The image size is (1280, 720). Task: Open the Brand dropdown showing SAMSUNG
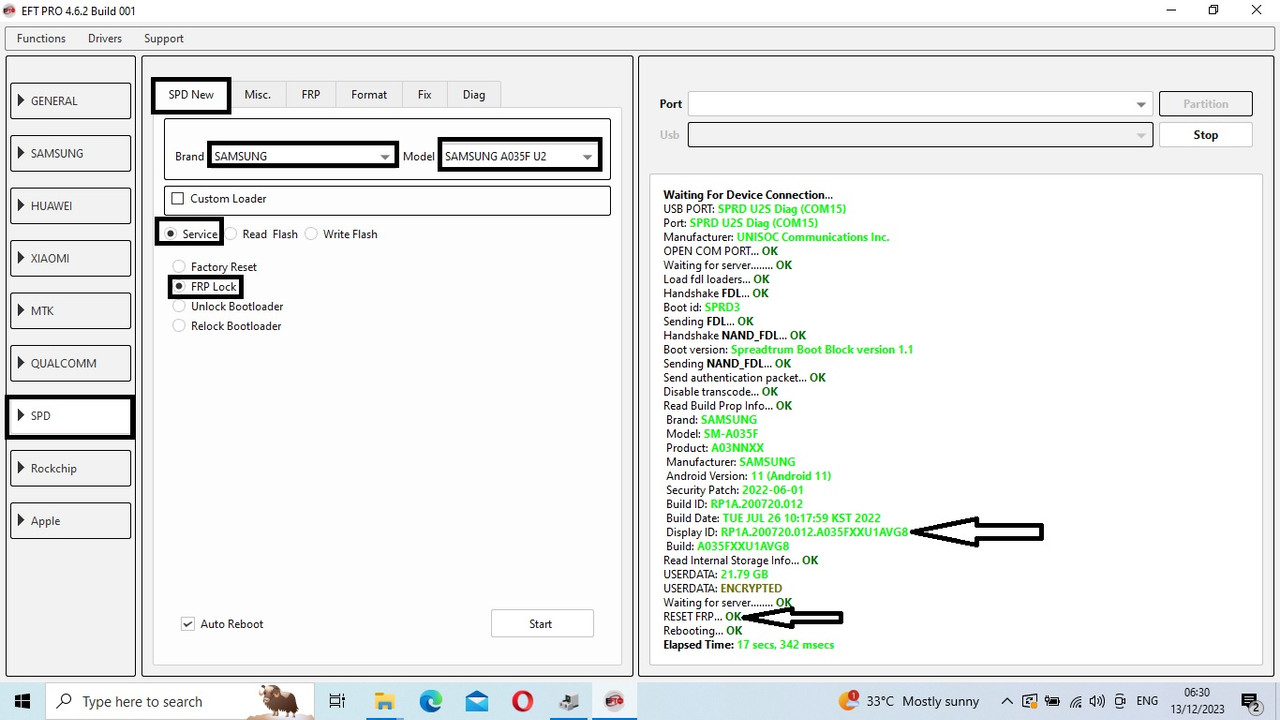point(386,156)
